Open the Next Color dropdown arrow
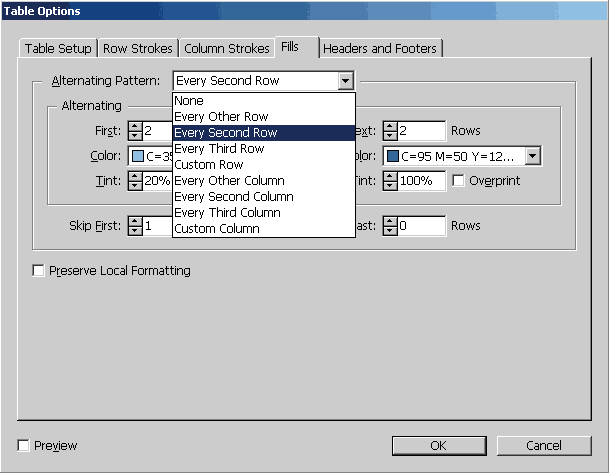The height and width of the screenshot is (473, 609). pyautogui.click(x=532, y=156)
